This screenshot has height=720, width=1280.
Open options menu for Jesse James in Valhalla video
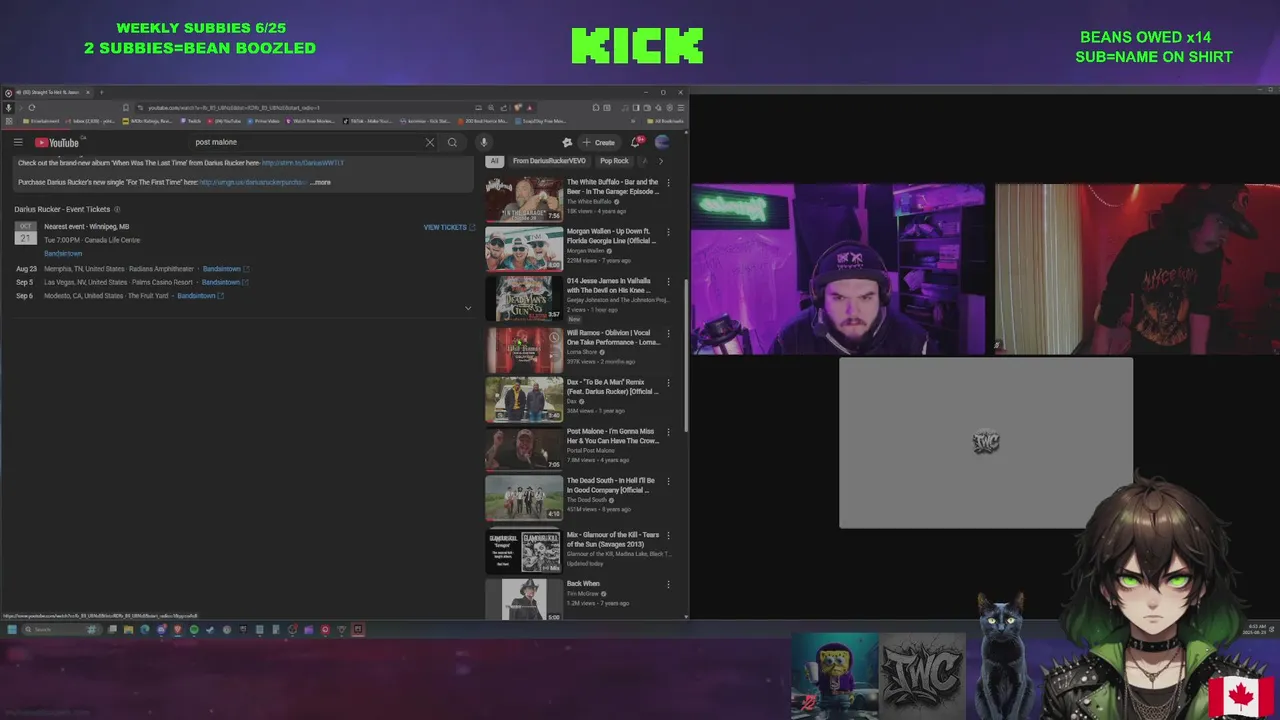click(x=669, y=282)
